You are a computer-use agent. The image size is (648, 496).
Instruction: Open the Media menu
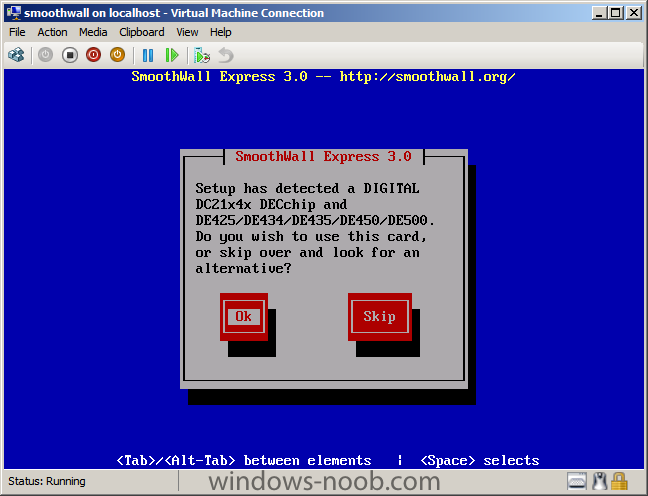(93, 32)
